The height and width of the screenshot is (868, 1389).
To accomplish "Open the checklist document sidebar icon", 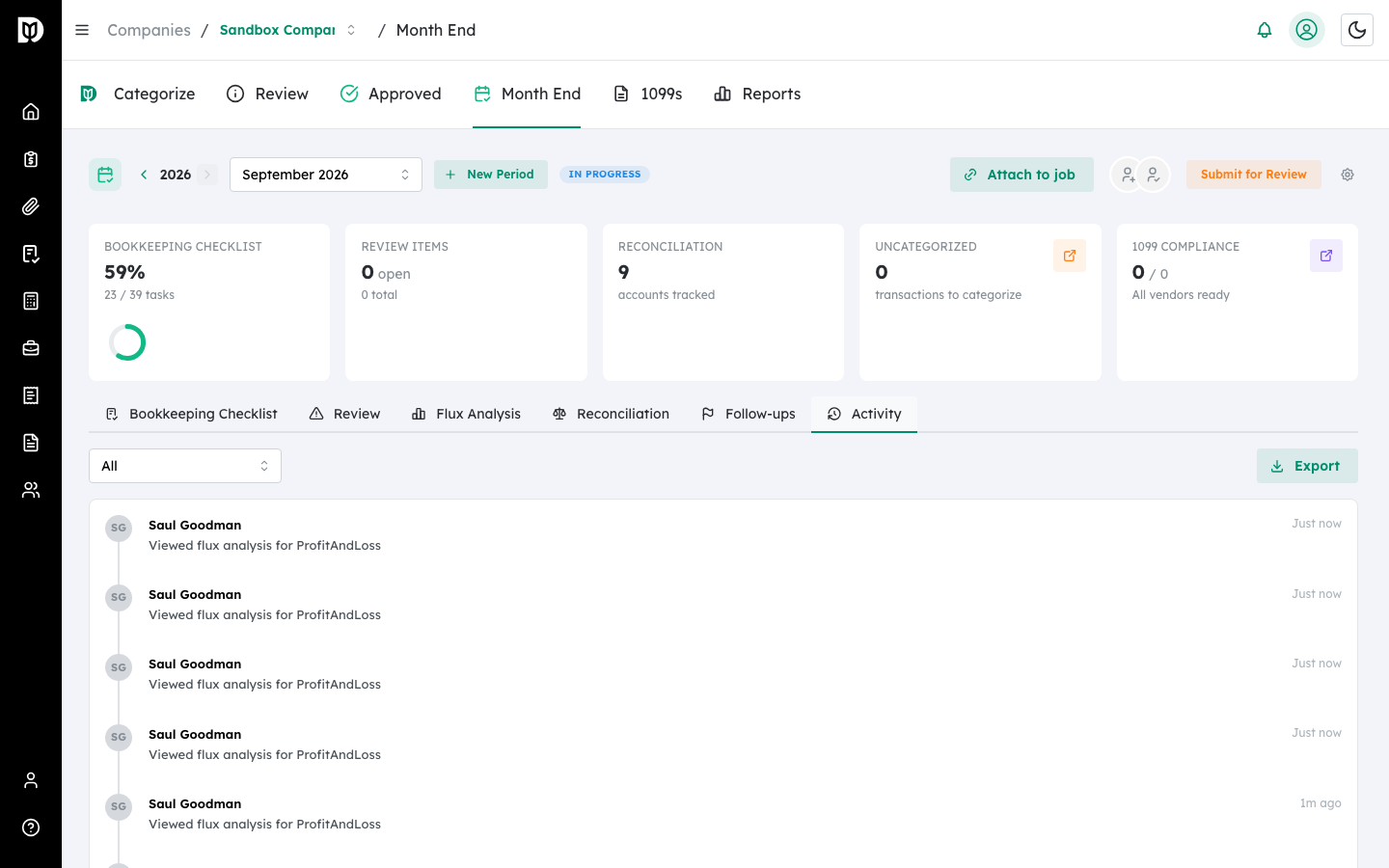I will pos(31,254).
